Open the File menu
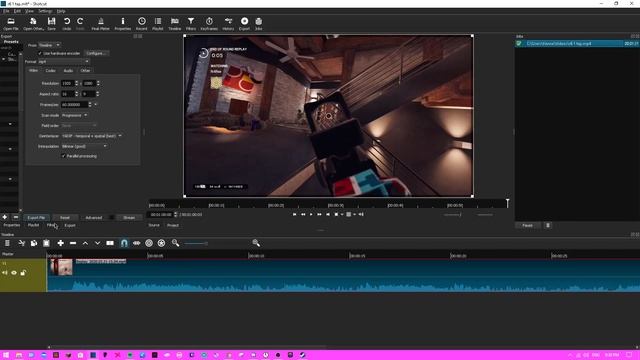Image resolution: width=640 pixels, height=360 pixels. pyautogui.click(x=6, y=11)
